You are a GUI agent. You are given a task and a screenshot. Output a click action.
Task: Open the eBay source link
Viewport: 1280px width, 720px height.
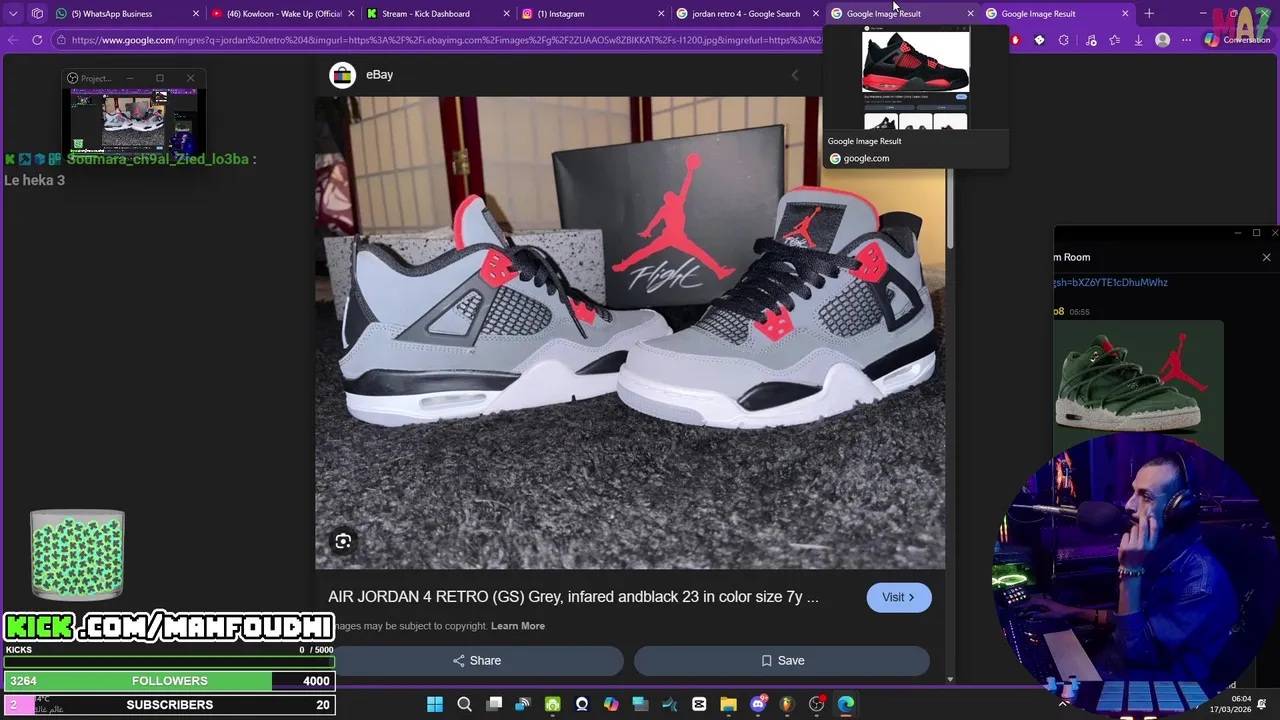(x=379, y=75)
